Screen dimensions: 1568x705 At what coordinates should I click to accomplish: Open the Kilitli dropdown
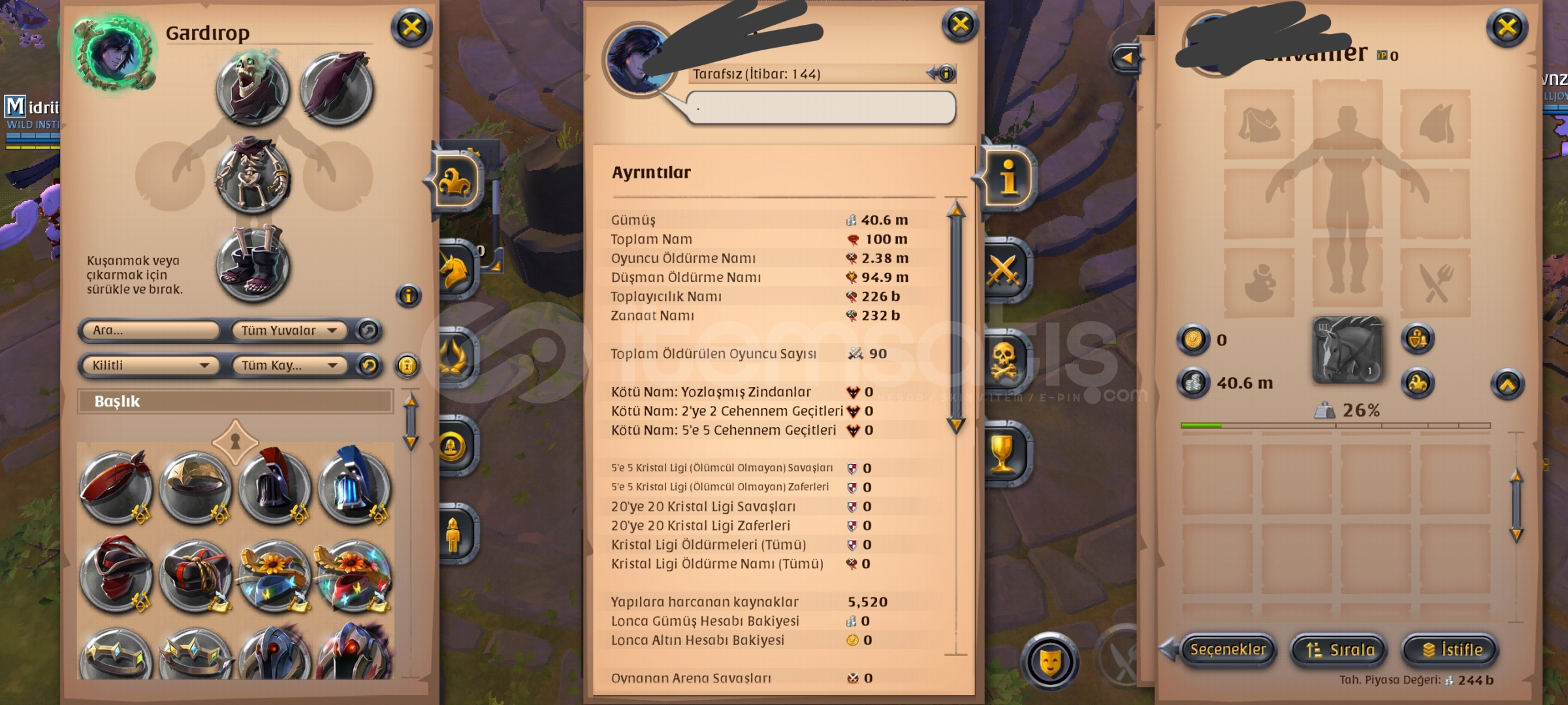tap(150, 366)
